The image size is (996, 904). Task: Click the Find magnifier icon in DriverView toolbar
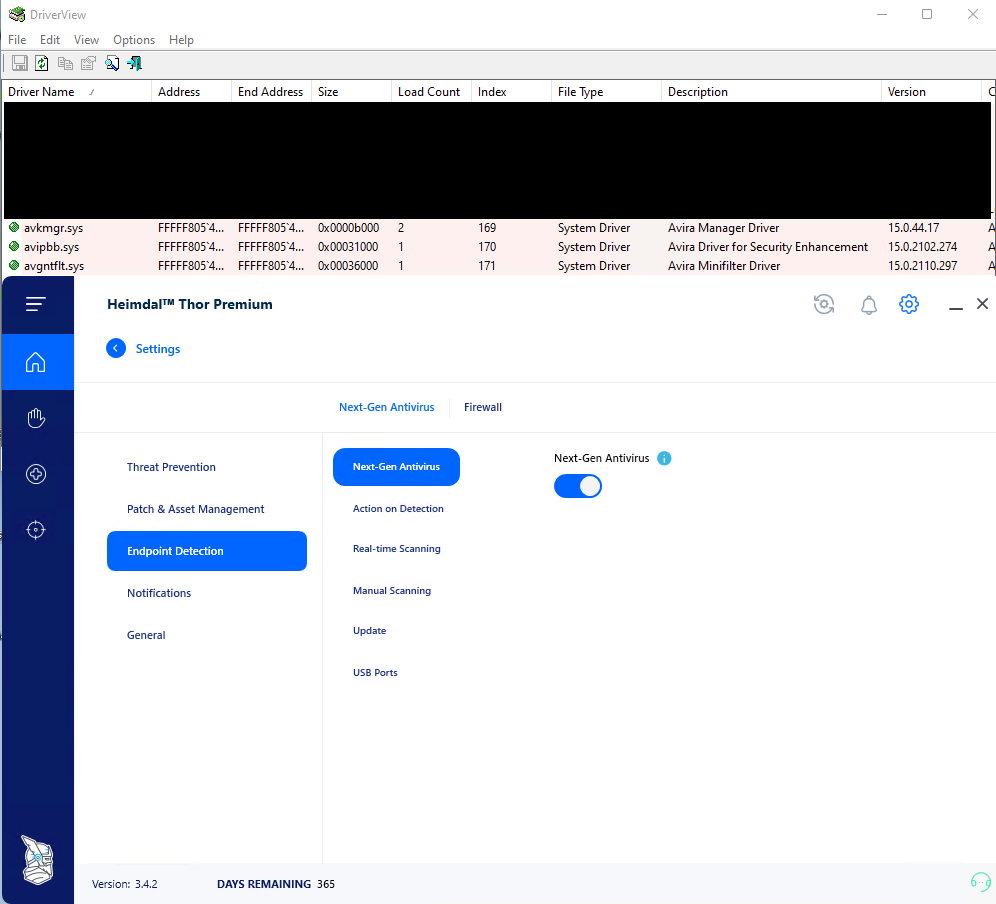pyautogui.click(x=112, y=63)
